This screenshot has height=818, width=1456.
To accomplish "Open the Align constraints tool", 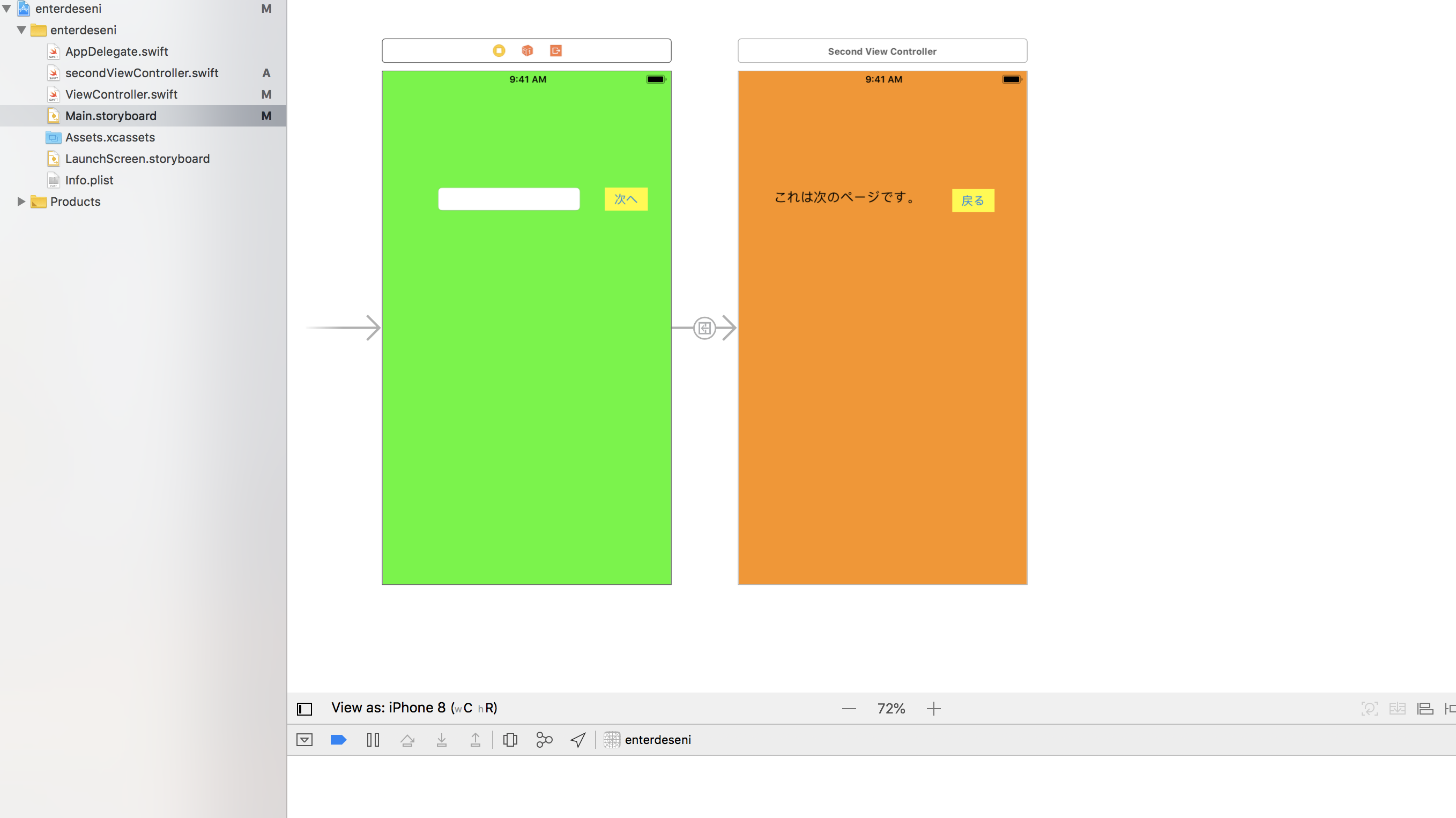I will point(1425,708).
